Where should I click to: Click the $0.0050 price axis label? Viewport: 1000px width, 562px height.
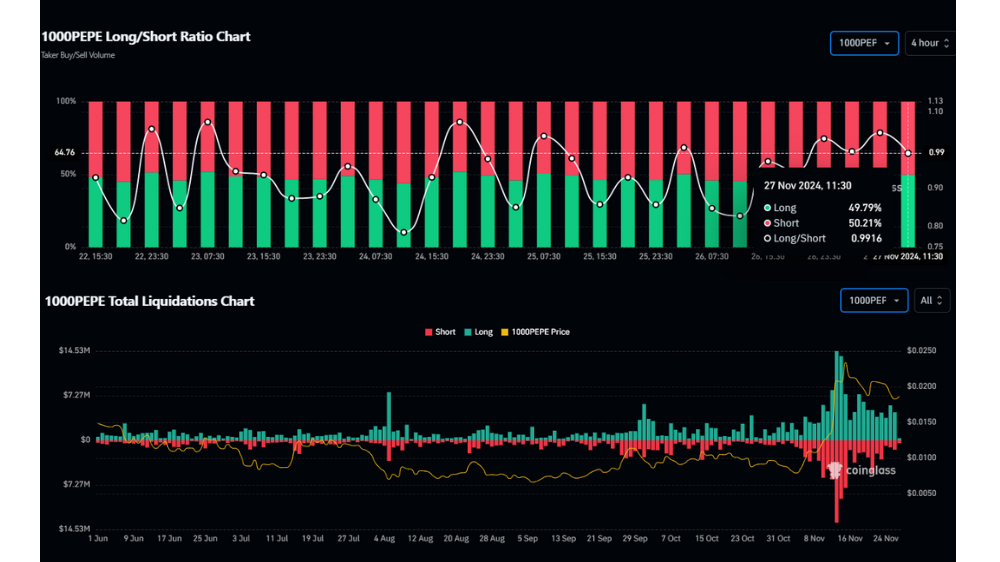click(x=921, y=493)
